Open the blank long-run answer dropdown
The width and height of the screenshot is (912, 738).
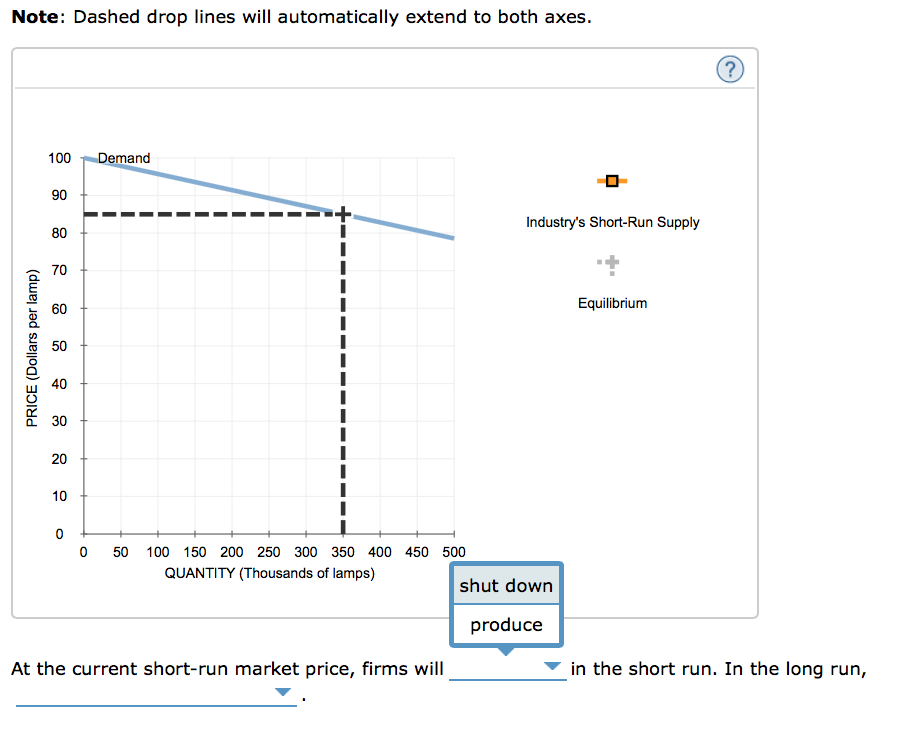(x=283, y=690)
